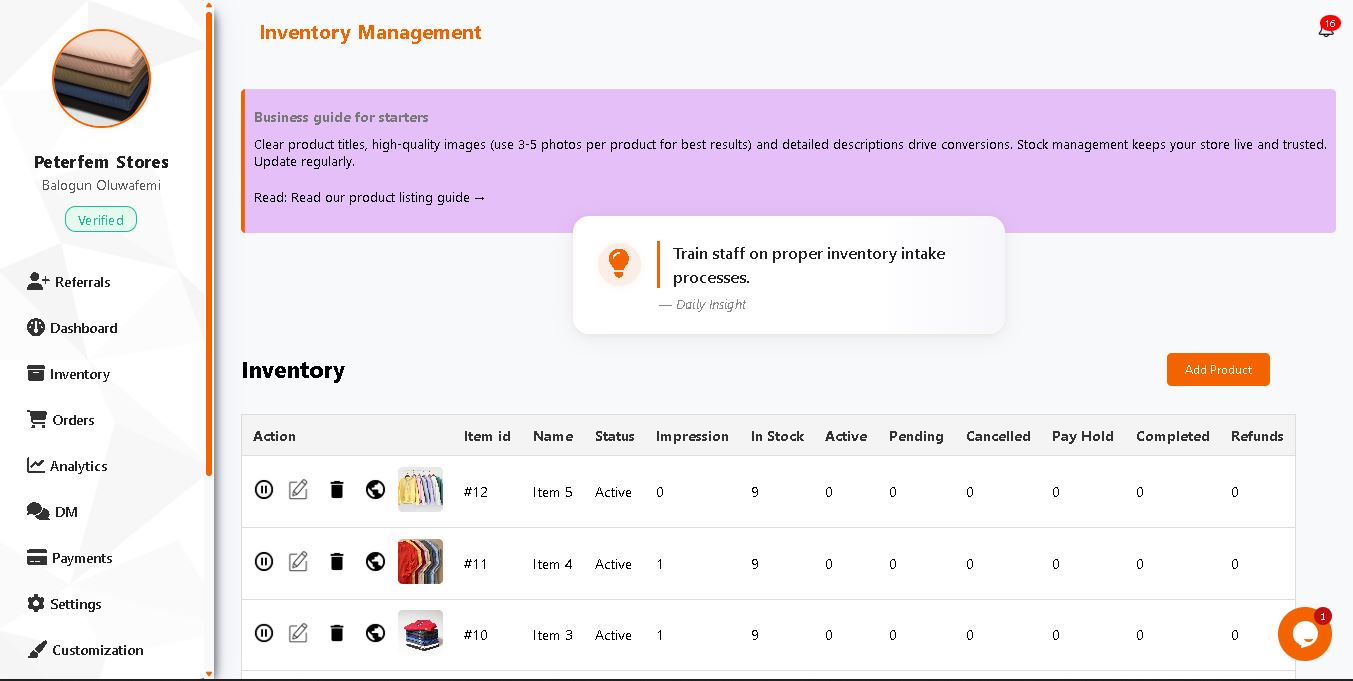Screen dimensions: 1353x681
Task: Navigate to the Dashboard
Action: pyautogui.click(x=83, y=328)
